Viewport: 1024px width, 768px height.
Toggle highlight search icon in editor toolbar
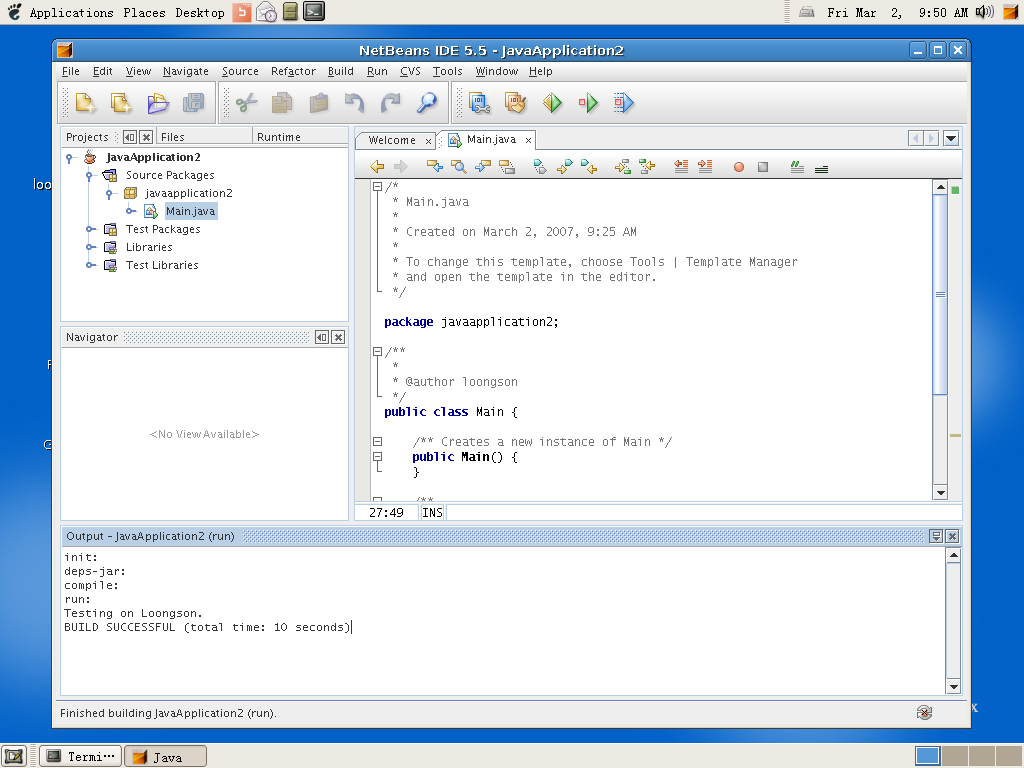[507, 167]
